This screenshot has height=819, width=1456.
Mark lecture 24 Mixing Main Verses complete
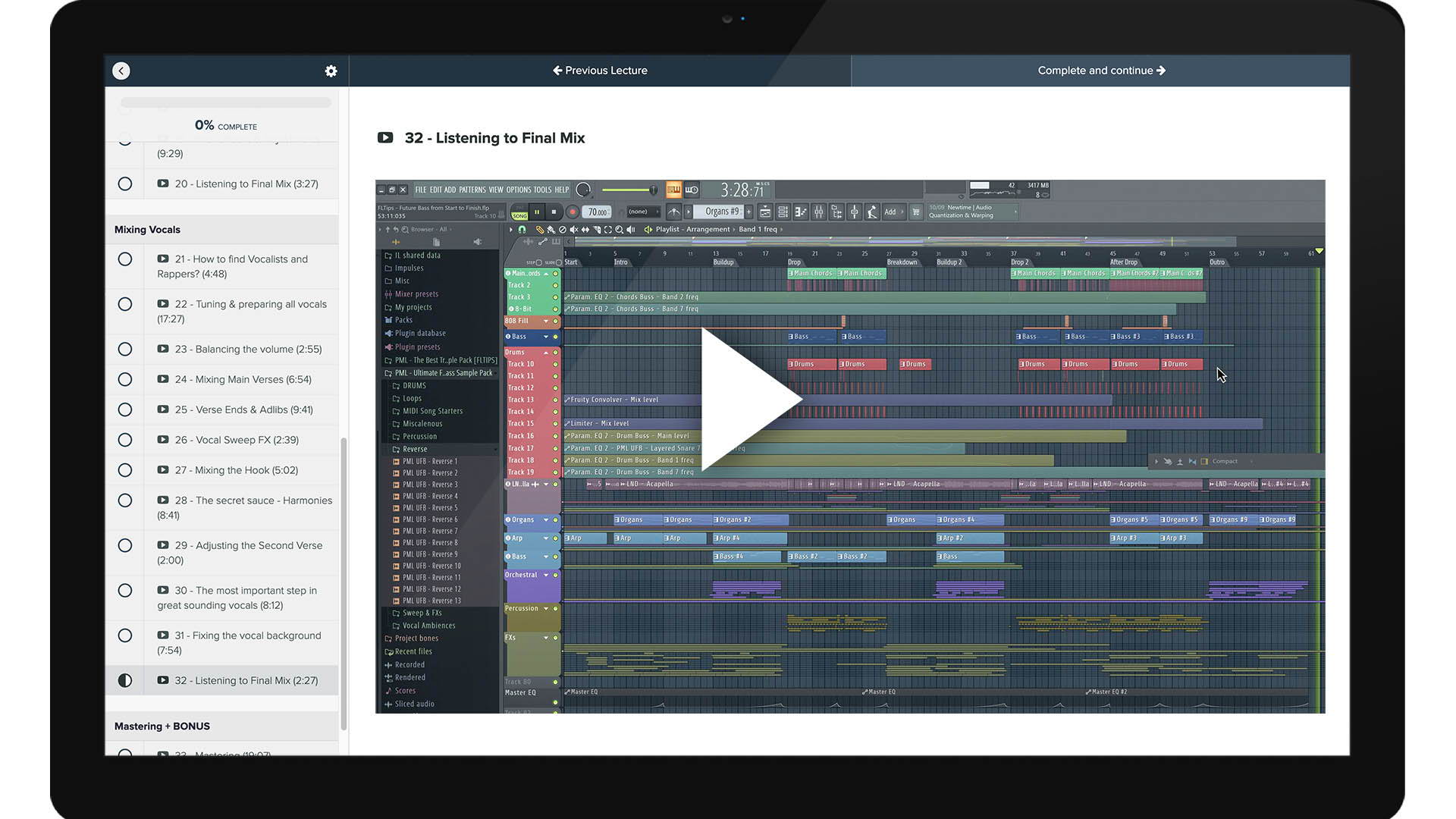click(x=125, y=379)
